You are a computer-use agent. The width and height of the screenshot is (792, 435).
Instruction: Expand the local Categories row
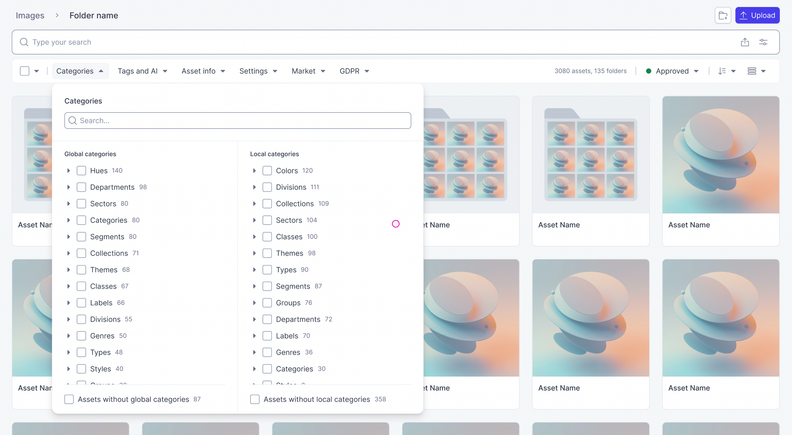click(254, 369)
